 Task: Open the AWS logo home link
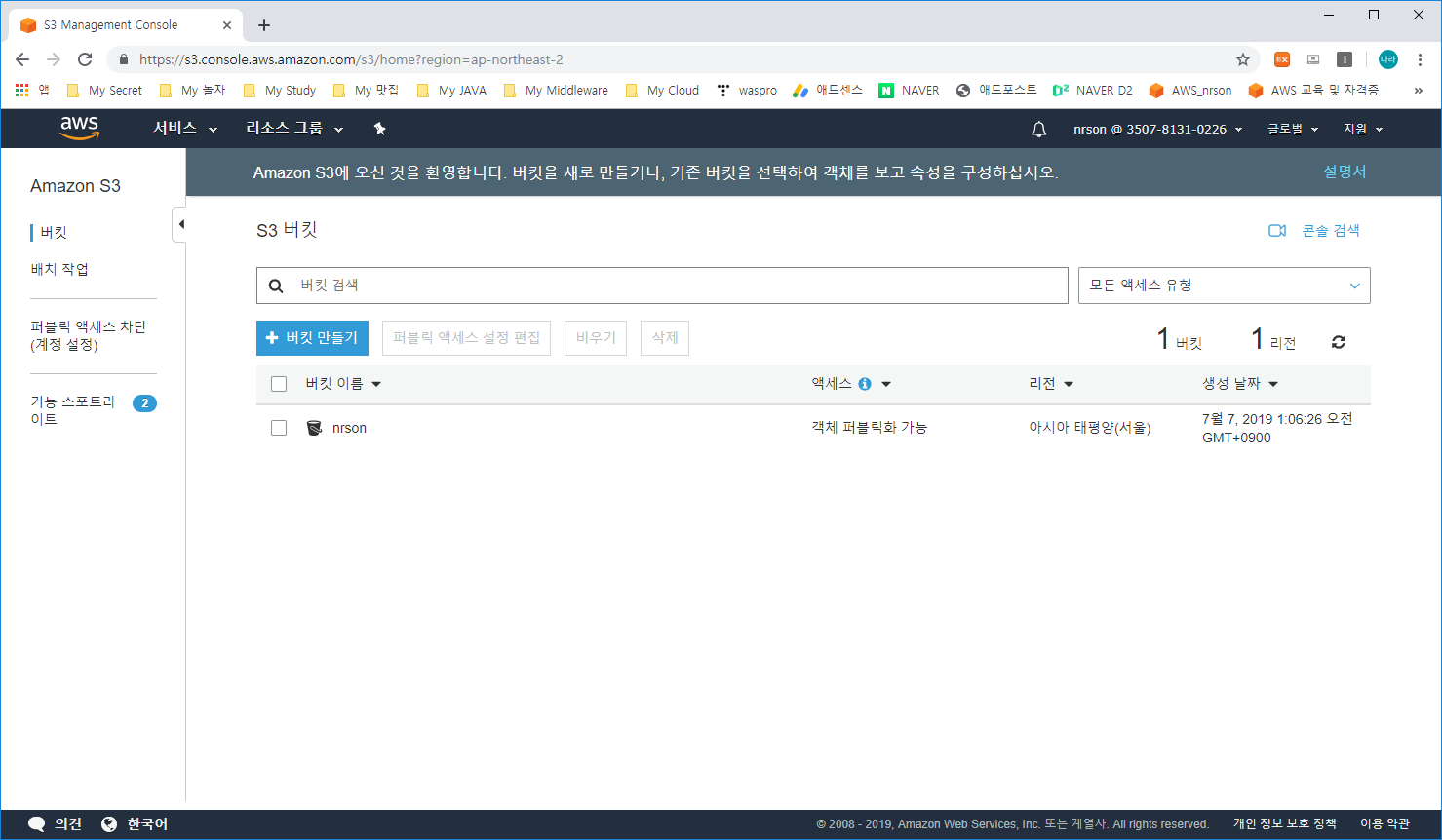(x=80, y=128)
